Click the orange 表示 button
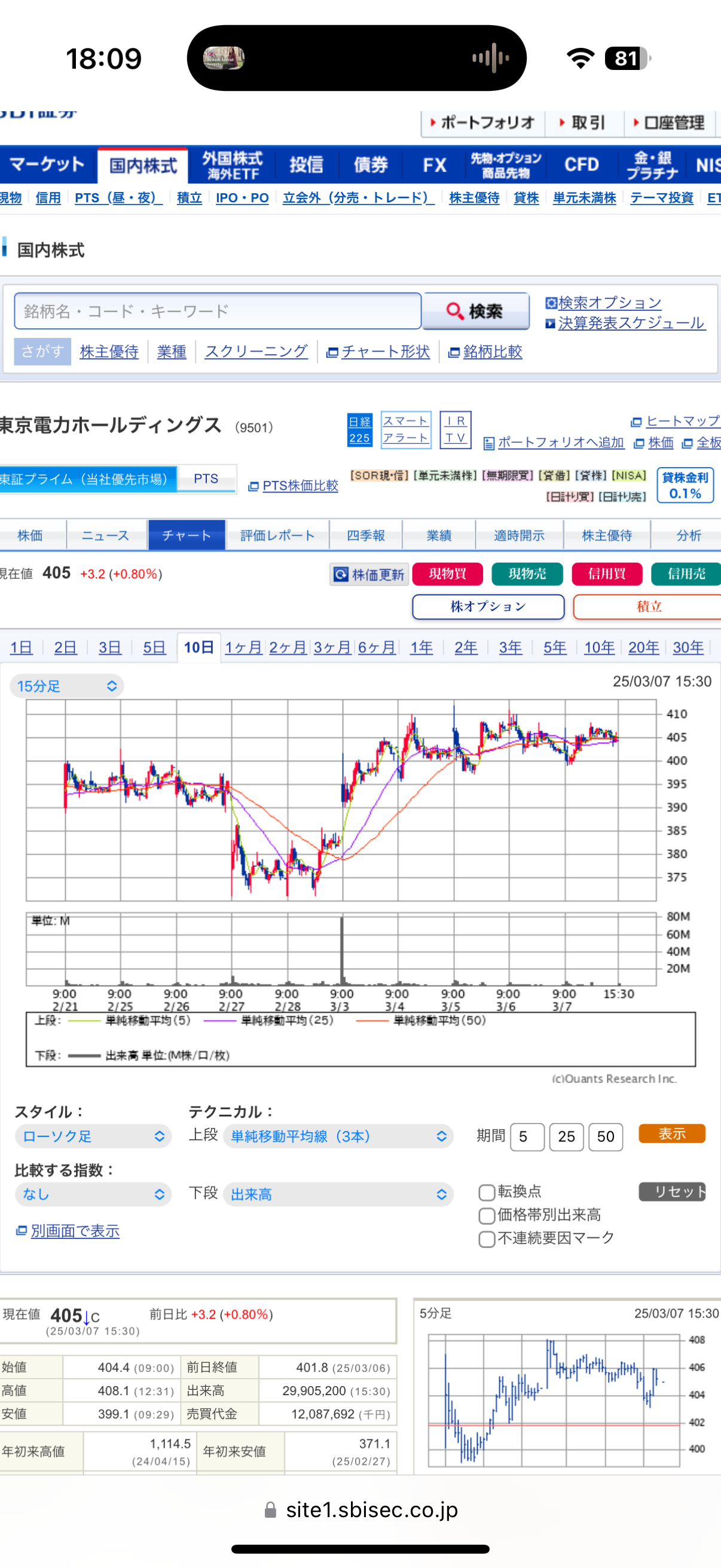This screenshot has width=721, height=1568. (672, 1133)
